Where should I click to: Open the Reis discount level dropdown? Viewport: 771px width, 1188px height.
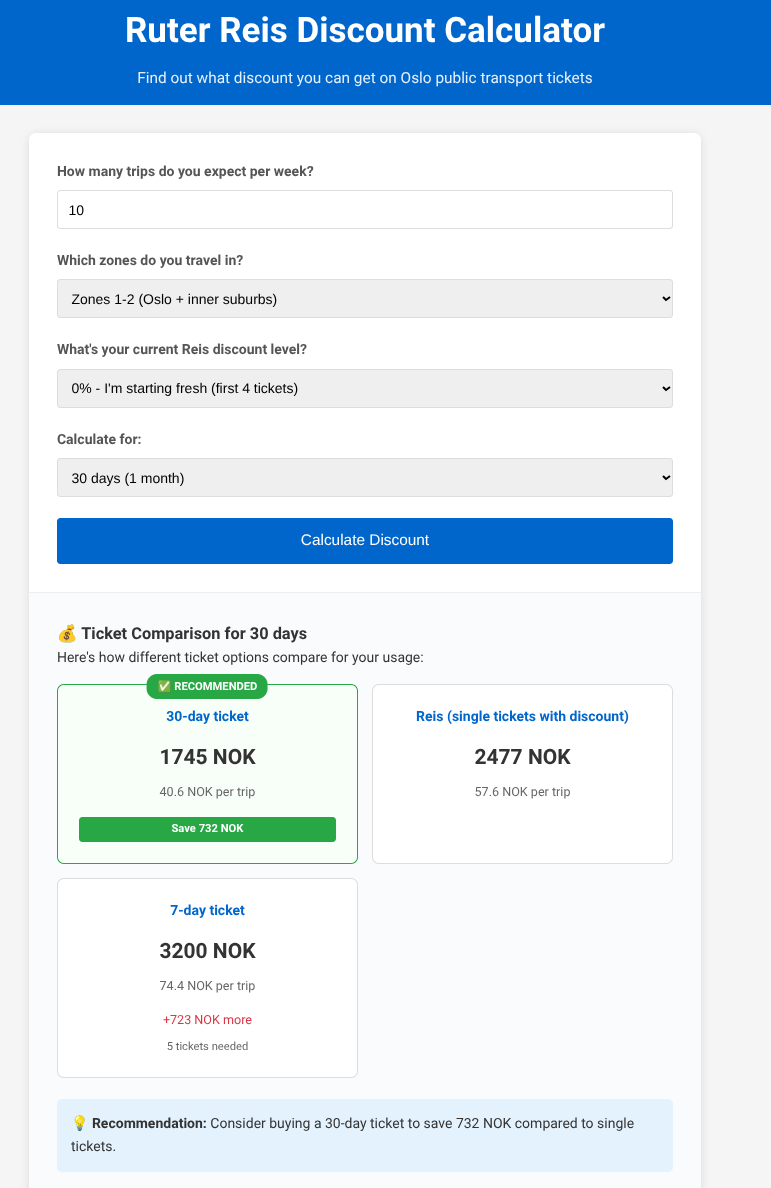pyautogui.click(x=364, y=388)
